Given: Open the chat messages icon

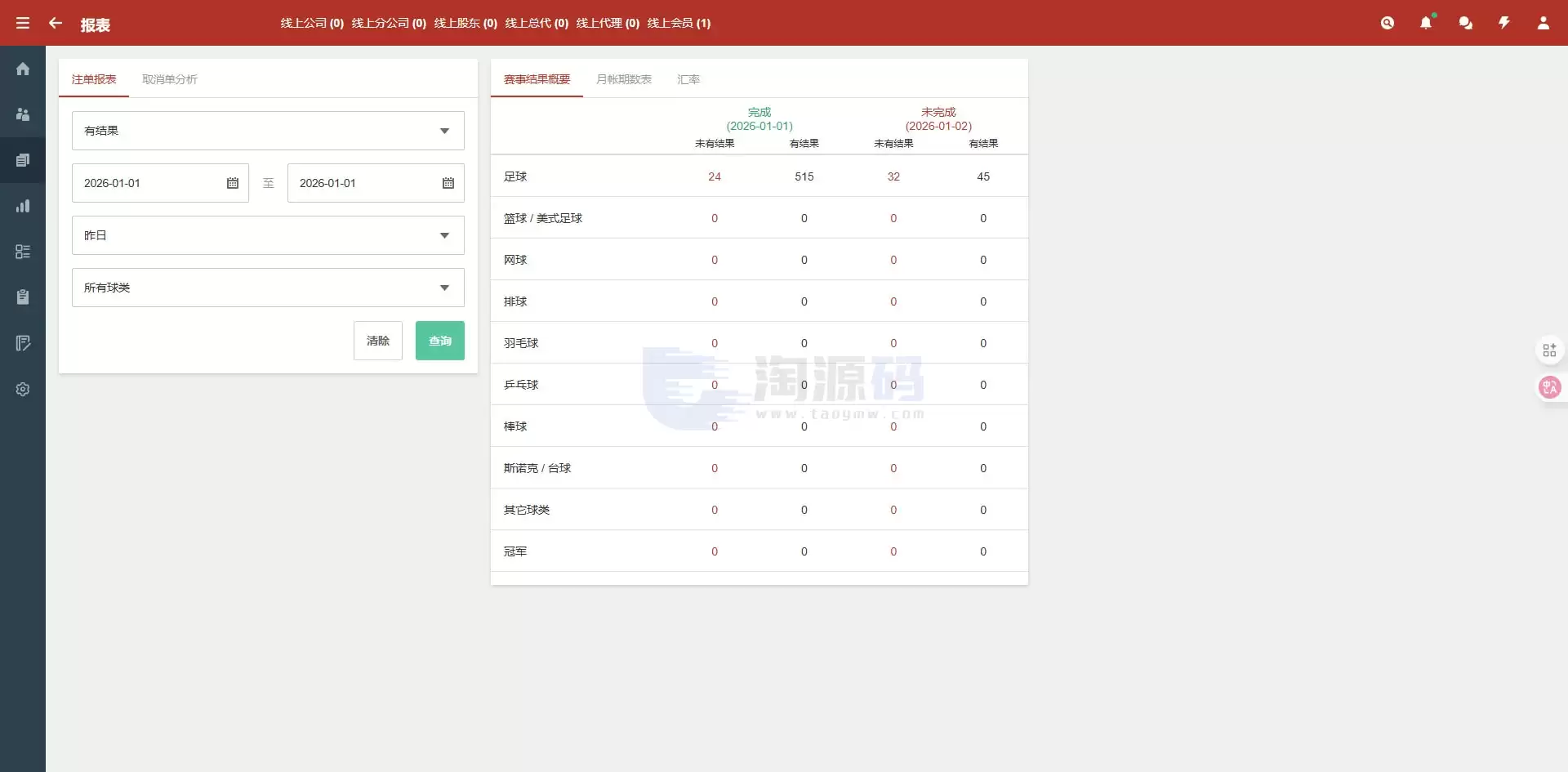Looking at the screenshot, I should [x=1466, y=23].
